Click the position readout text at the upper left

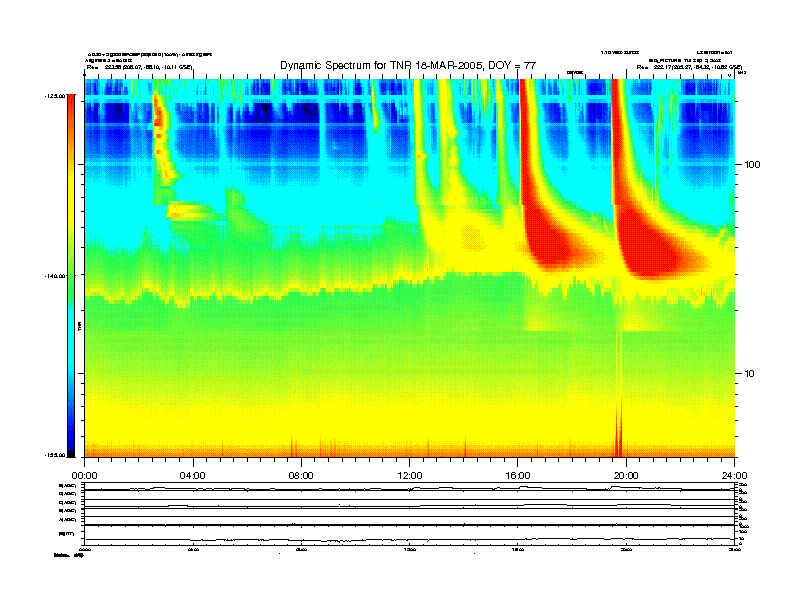pyautogui.click(x=139, y=67)
